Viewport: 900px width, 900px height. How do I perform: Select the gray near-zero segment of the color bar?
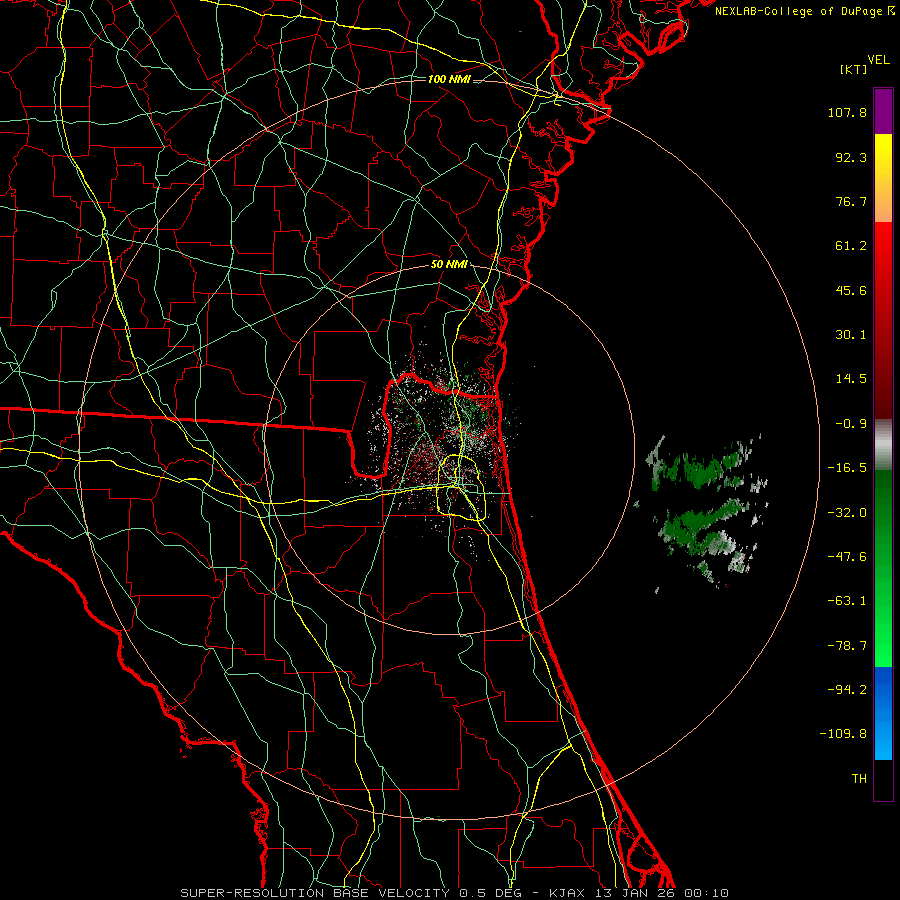pyautogui.click(x=883, y=445)
